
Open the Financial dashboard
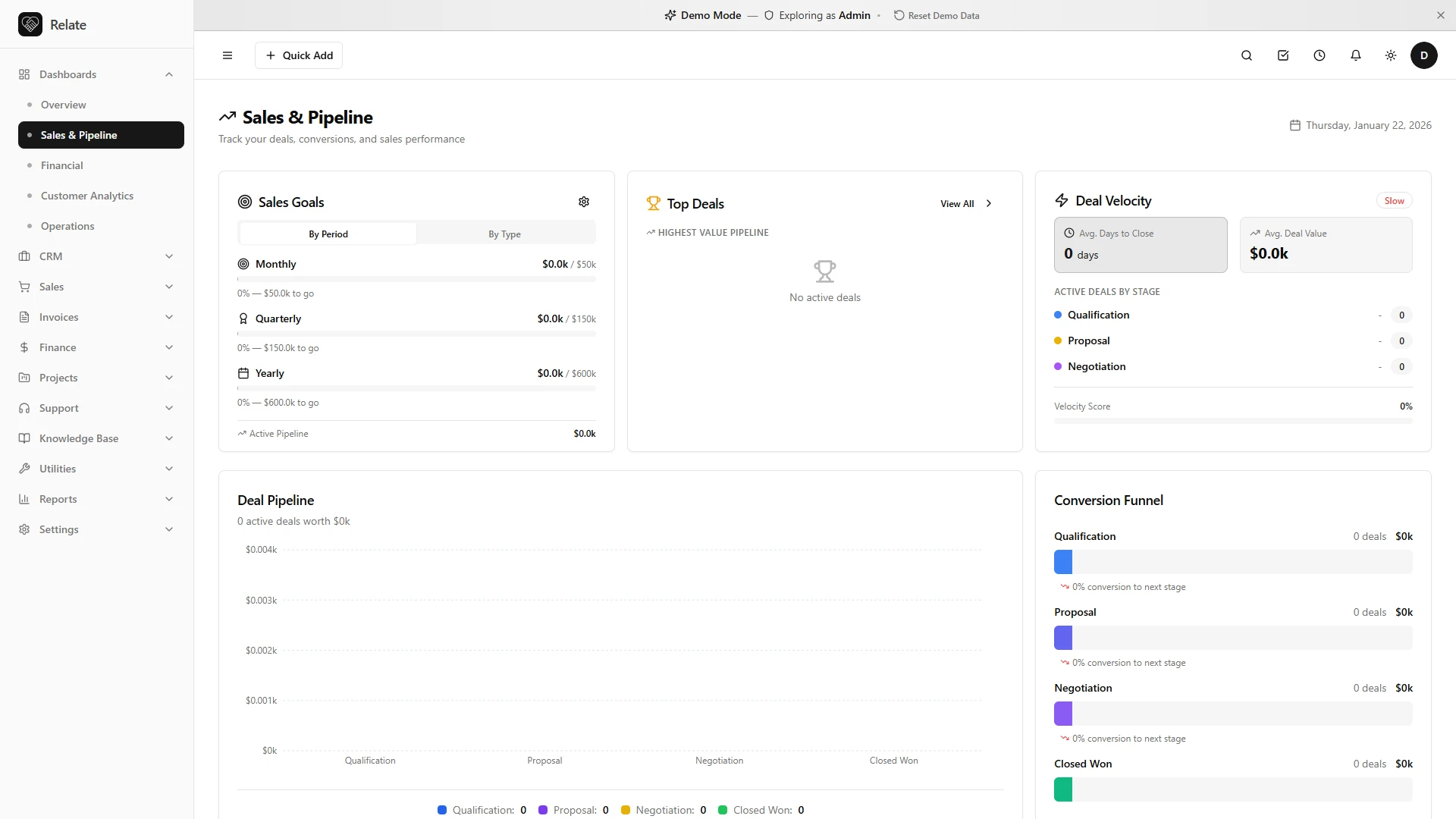click(x=101, y=165)
